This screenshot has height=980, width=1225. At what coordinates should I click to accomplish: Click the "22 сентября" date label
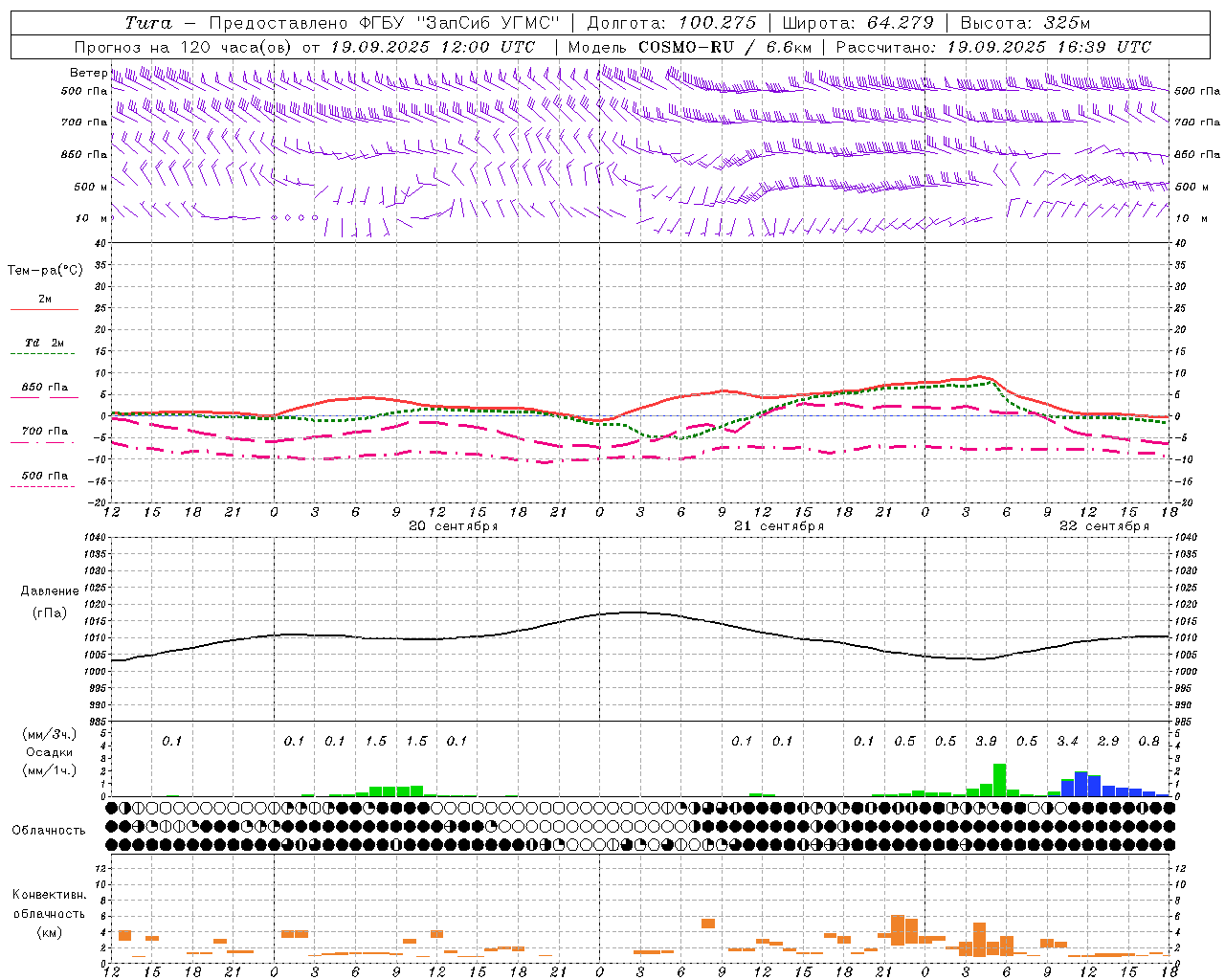click(1104, 526)
